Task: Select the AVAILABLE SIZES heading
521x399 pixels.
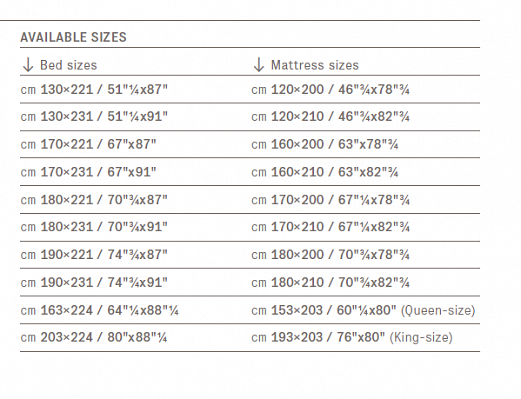Action: [73, 37]
